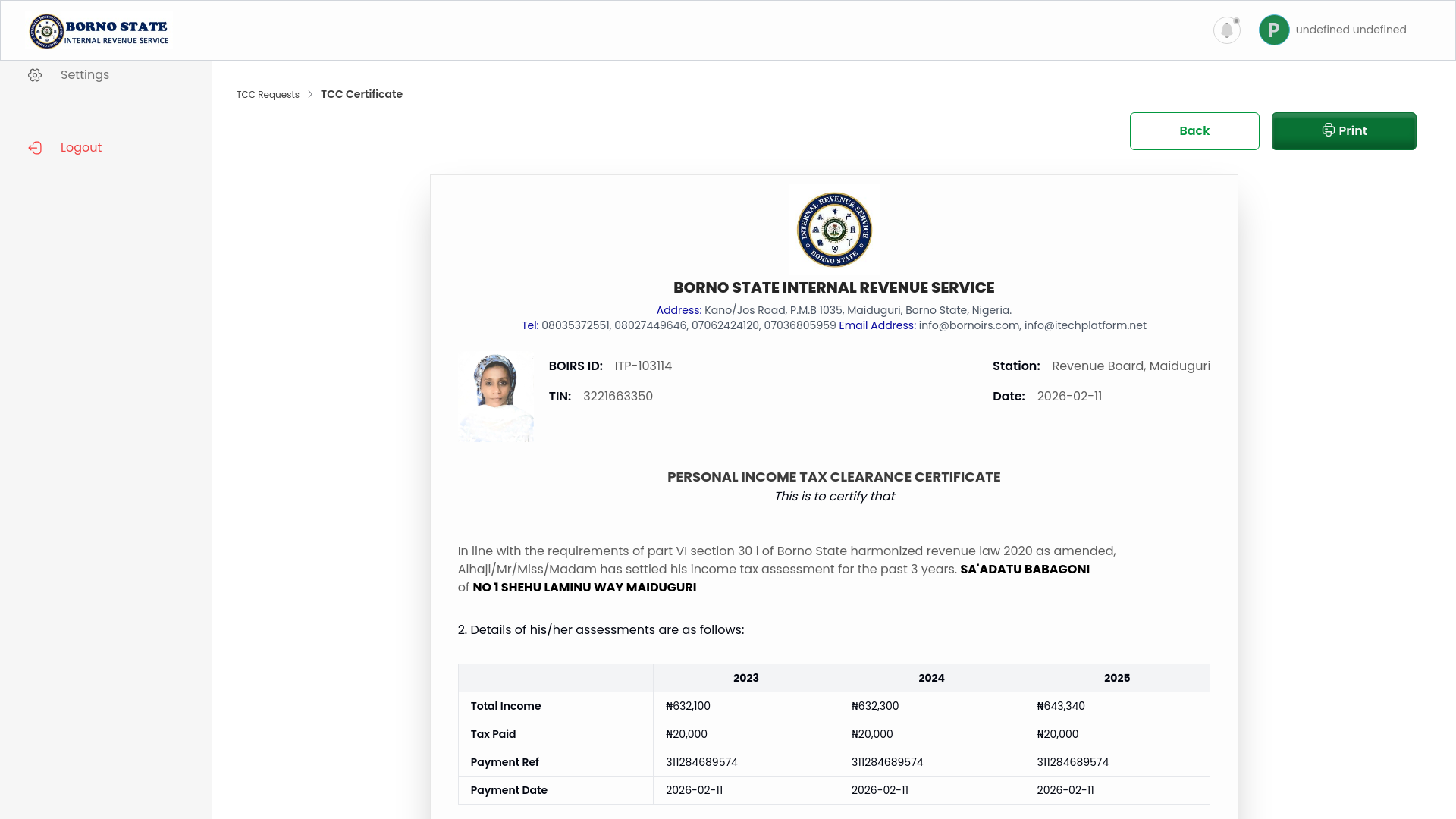Click the green P user avatar
1456x819 pixels.
click(1274, 30)
